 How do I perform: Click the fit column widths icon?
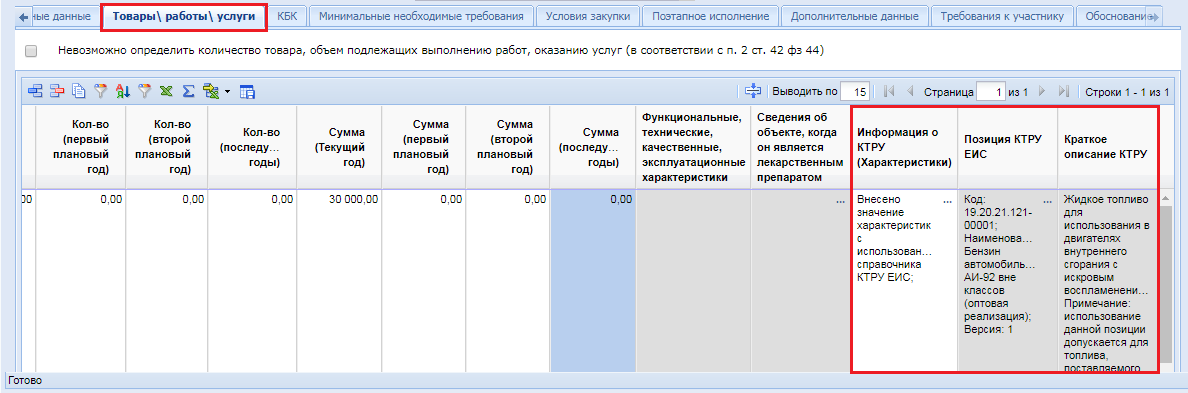(x=752, y=92)
